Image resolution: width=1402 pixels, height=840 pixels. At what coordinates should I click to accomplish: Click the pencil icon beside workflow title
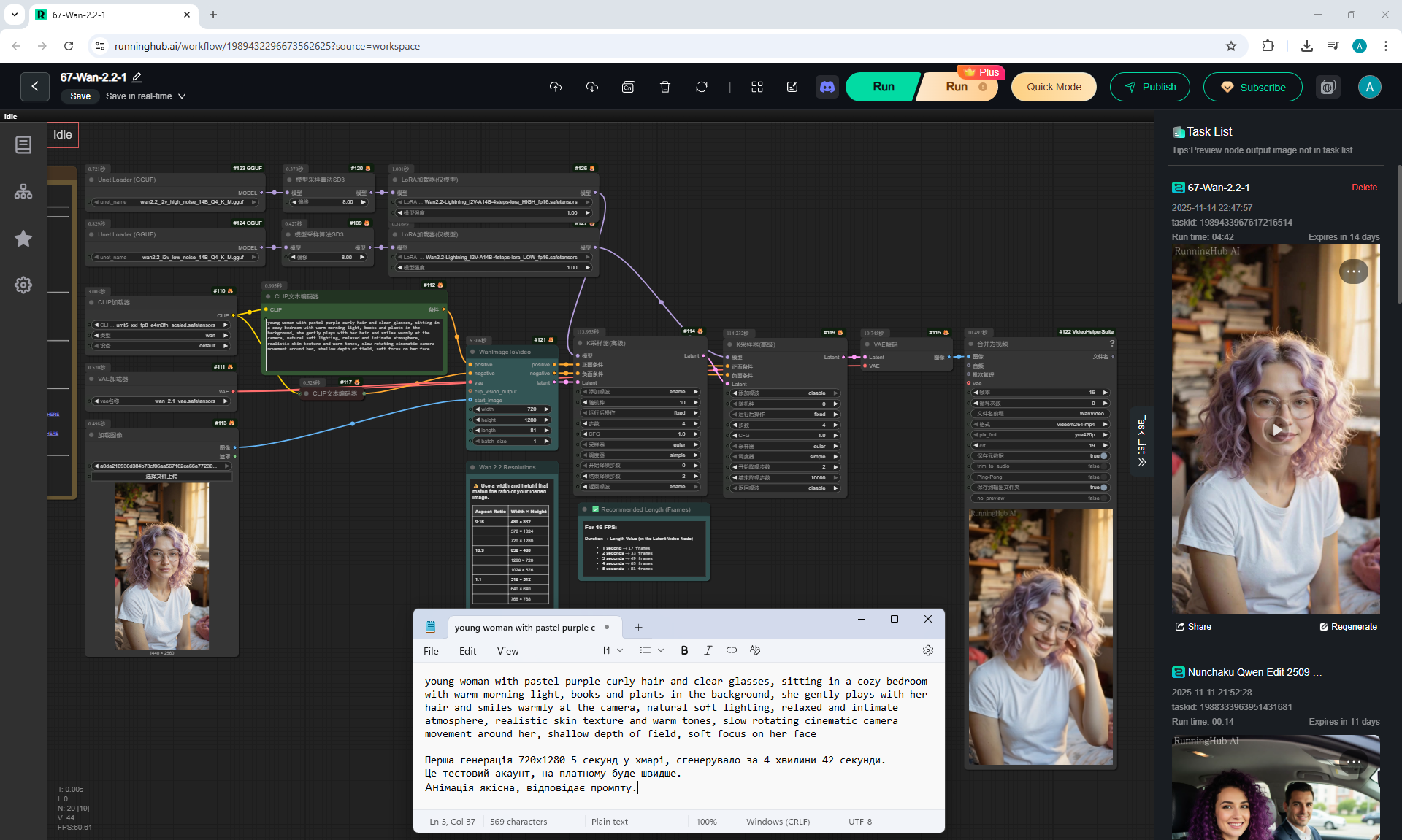(137, 77)
